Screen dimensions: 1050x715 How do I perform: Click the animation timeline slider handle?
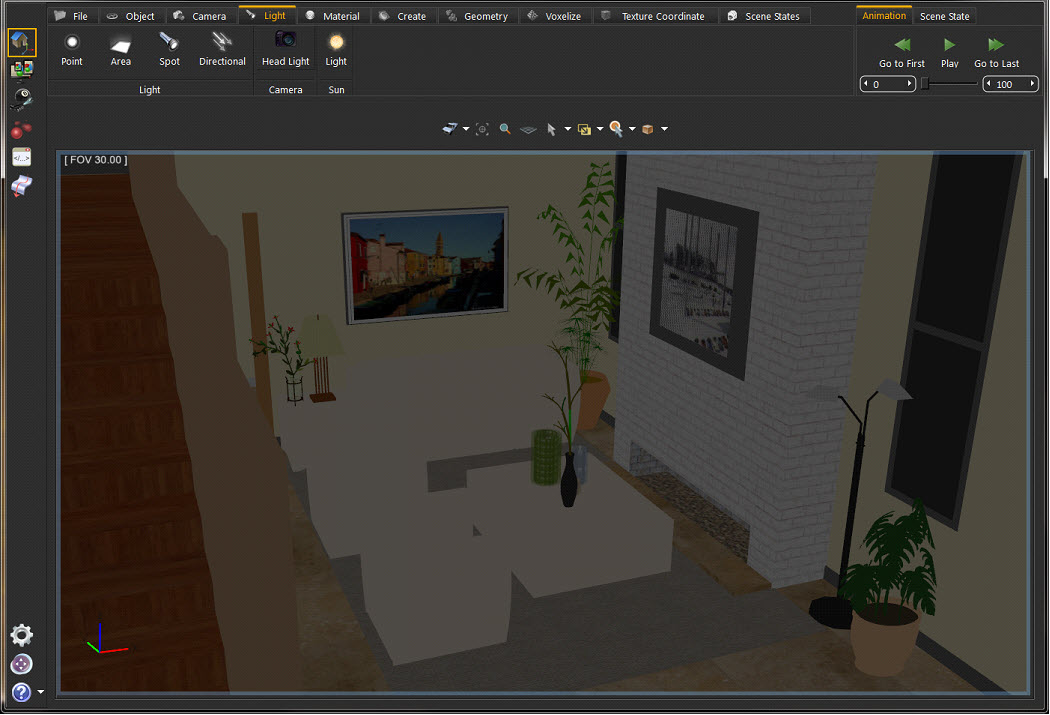click(925, 84)
